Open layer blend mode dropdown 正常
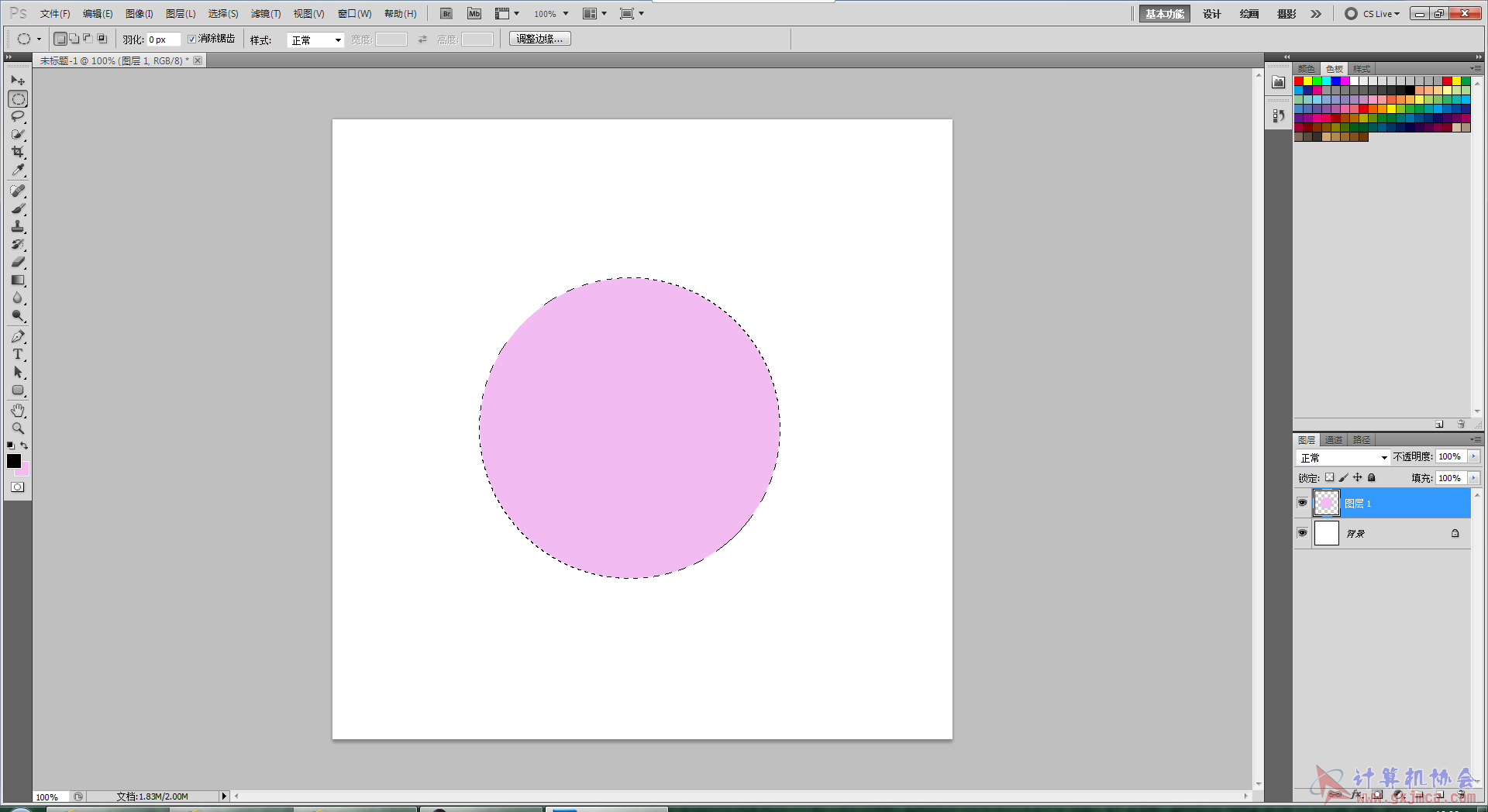The image size is (1488, 812). (1343, 458)
